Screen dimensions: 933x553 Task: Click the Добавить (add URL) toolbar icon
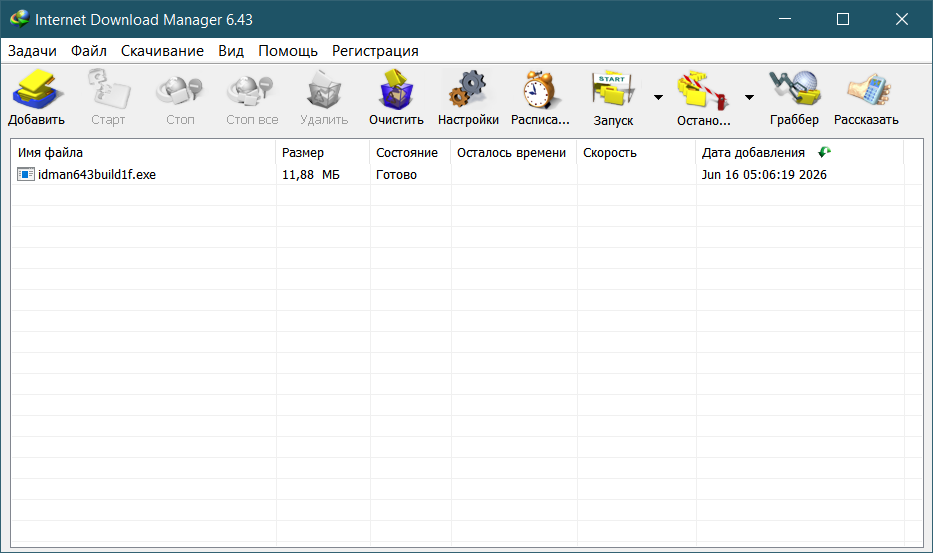36,90
